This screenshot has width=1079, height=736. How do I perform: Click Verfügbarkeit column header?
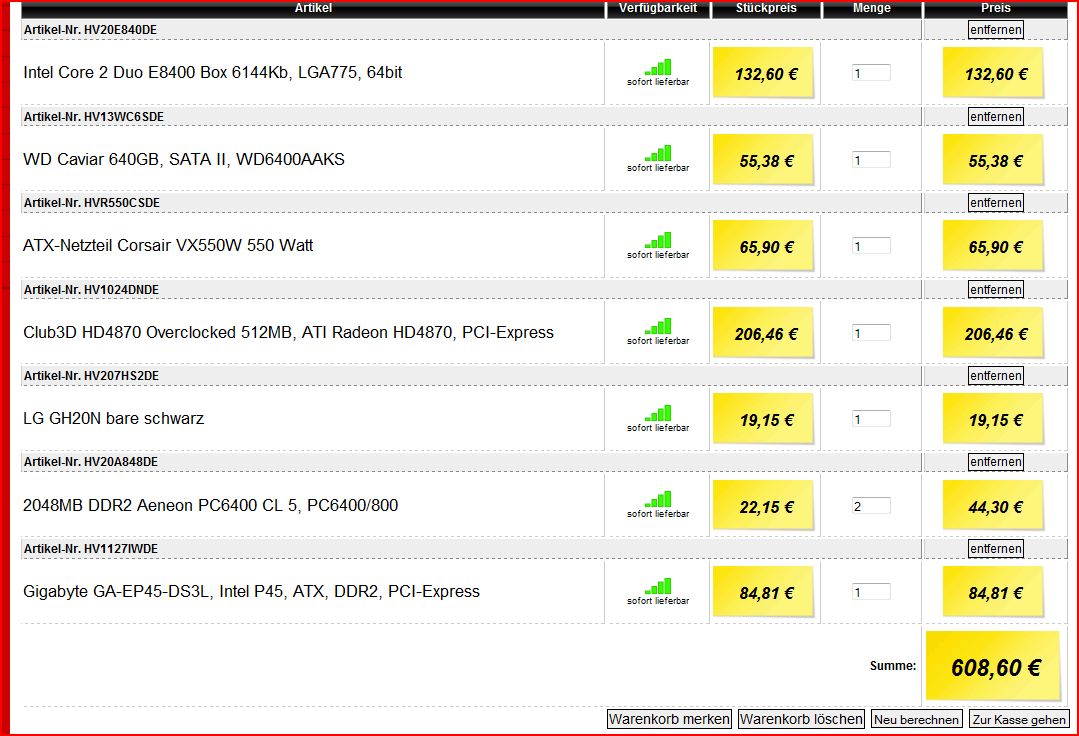(x=658, y=8)
